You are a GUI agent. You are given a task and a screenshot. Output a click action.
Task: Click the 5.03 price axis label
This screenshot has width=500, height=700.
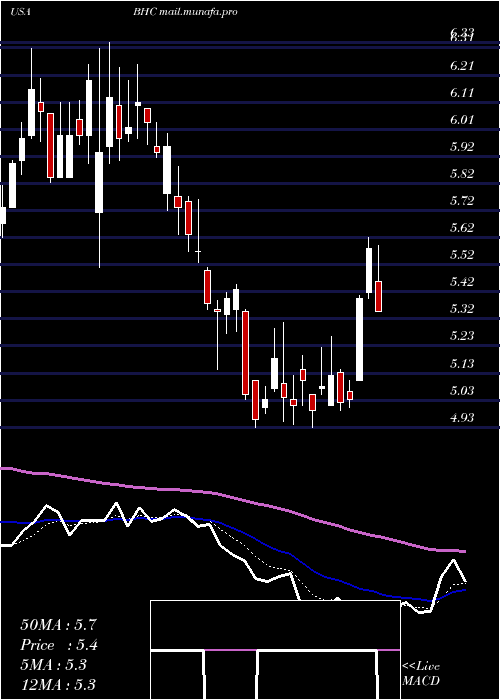tap(462, 391)
